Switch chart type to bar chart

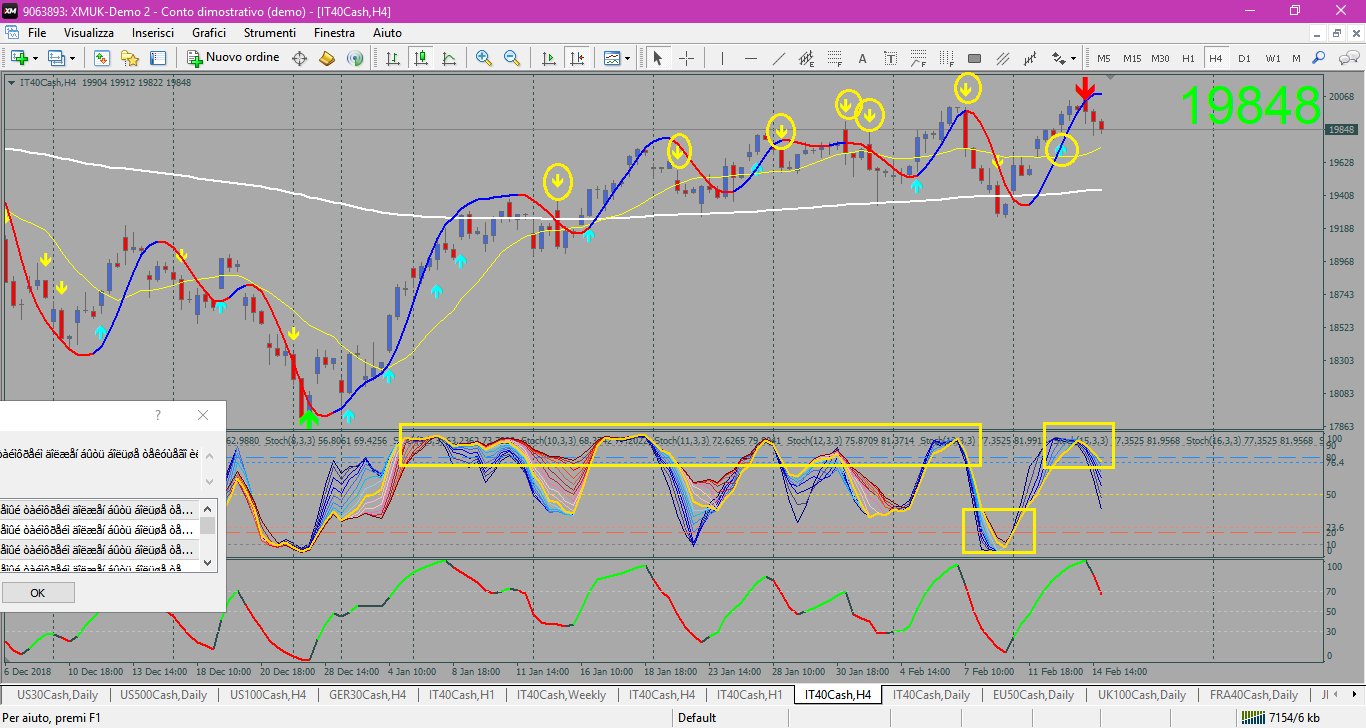(395, 58)
